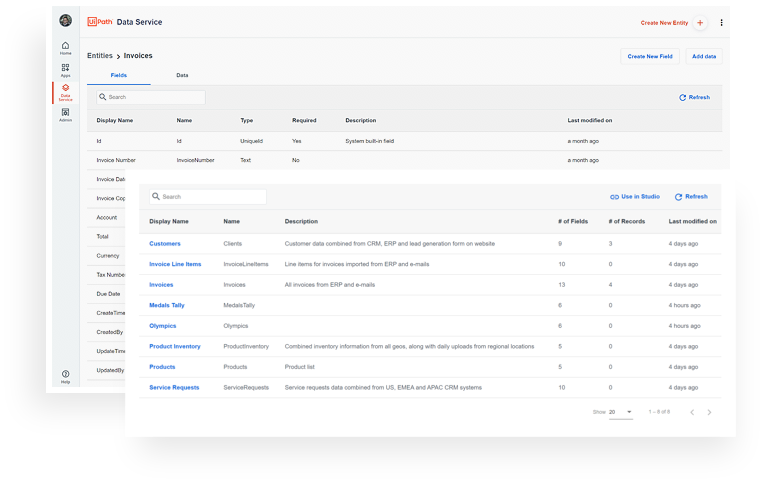The width and height of the screenshot is (764, 483).
Task: Click the 'Type' column header
Action: click(x=247, y=120)
